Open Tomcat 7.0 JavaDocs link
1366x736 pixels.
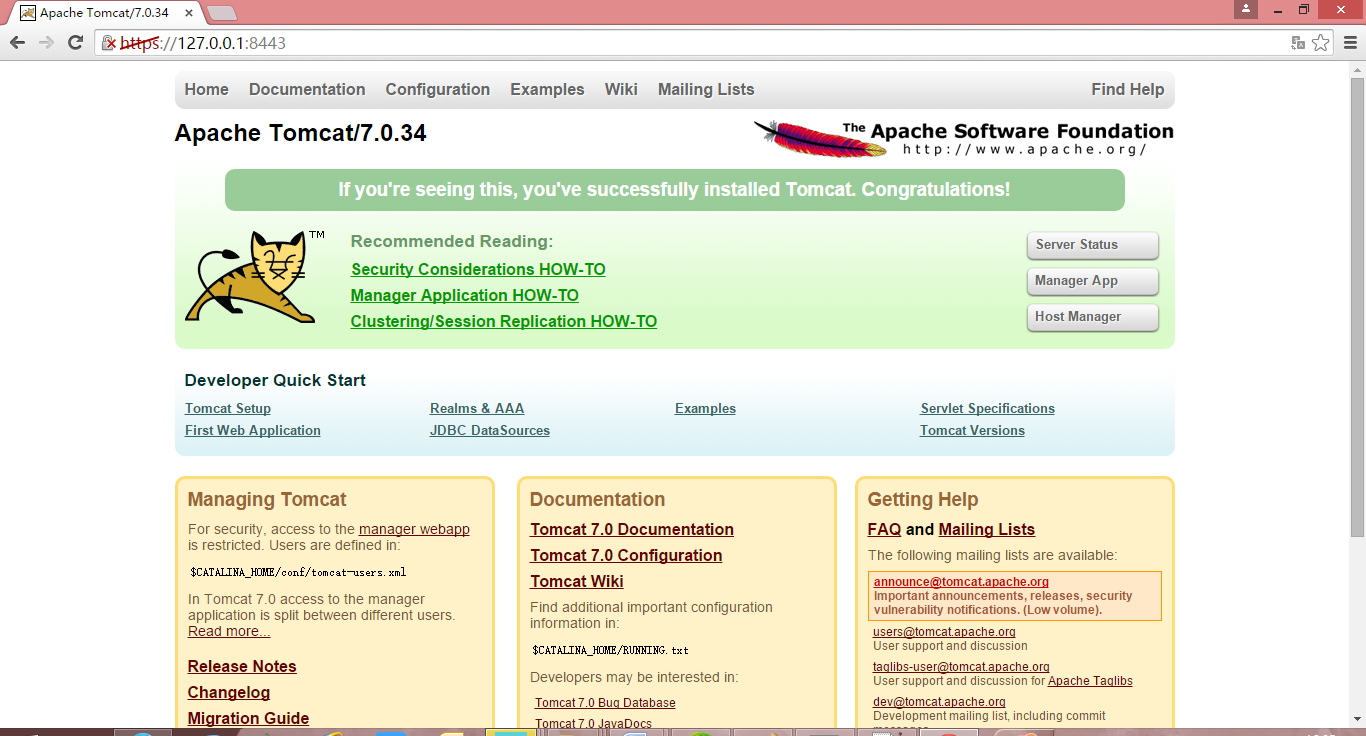tap(593, 724)
